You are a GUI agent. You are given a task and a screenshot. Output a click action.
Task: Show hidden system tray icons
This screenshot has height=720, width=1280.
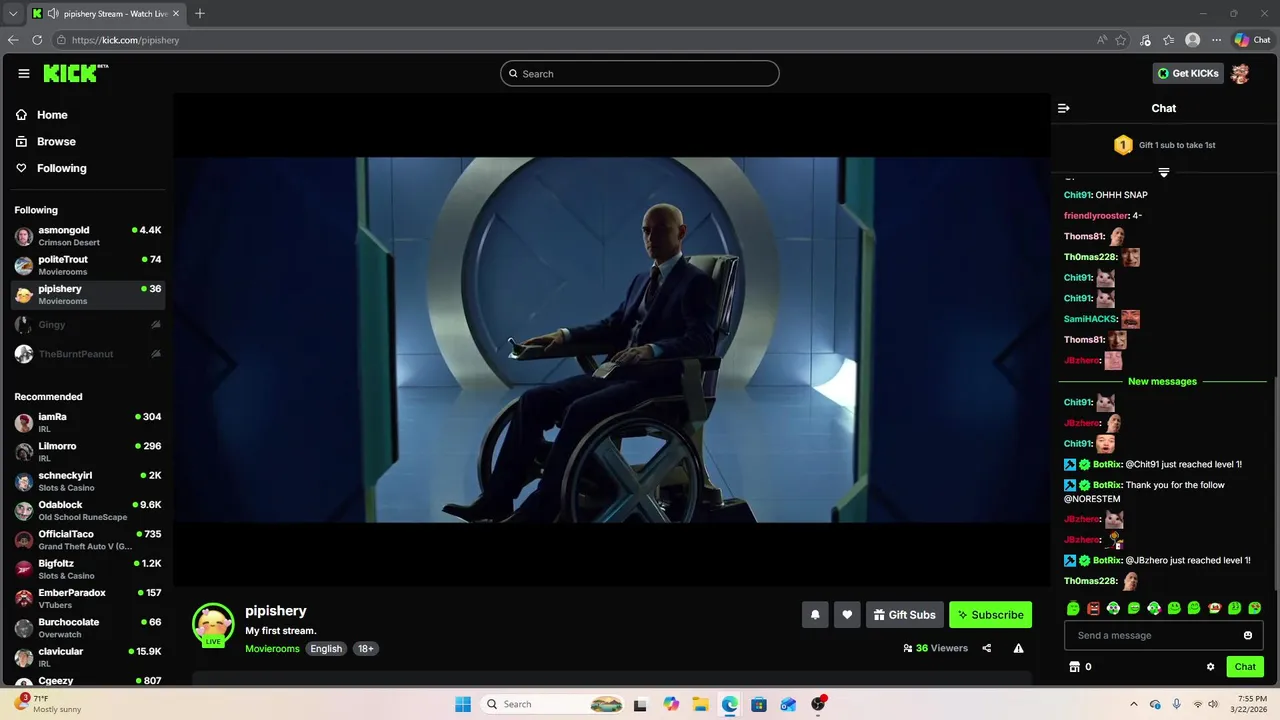[1133, 704]
